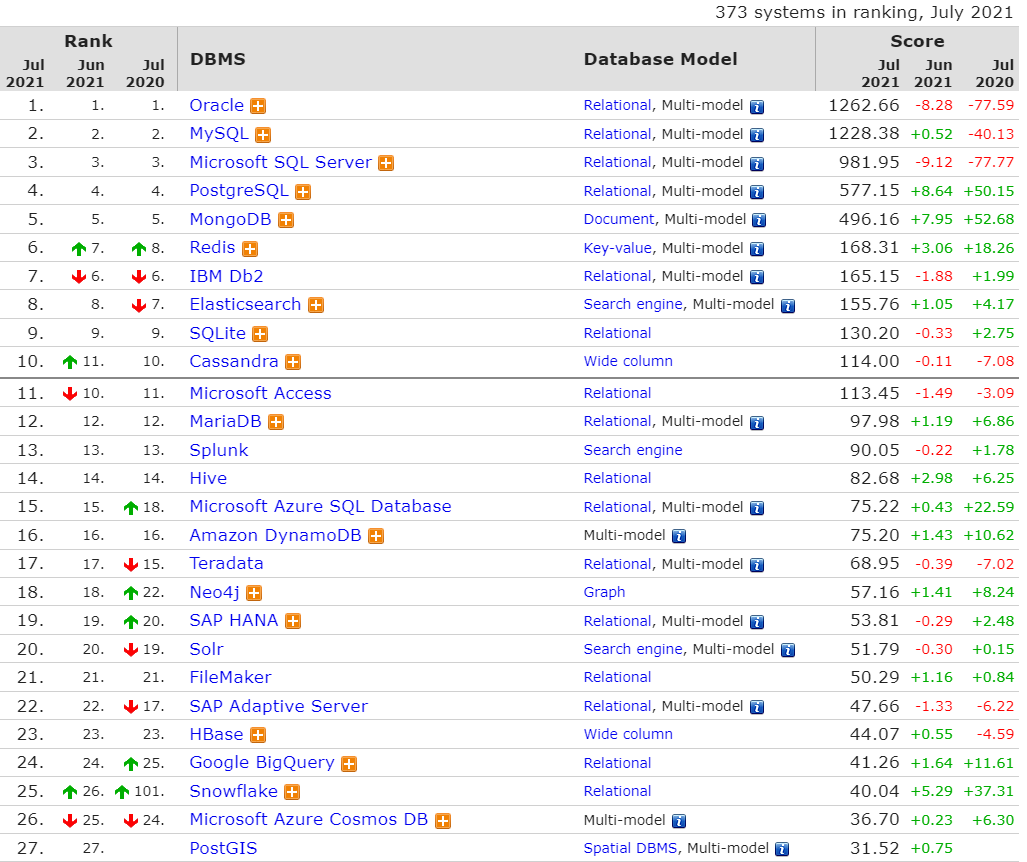Click the plus icon next to Google BigQuery
This screenshot has width=1027, height=862.
tap(349, 764)
